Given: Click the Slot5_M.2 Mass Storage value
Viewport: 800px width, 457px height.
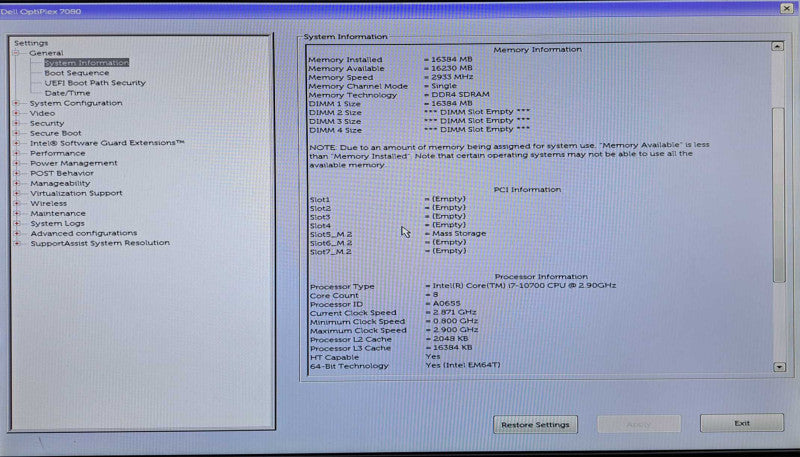Looking at the screenshot, I should [459, 234].
